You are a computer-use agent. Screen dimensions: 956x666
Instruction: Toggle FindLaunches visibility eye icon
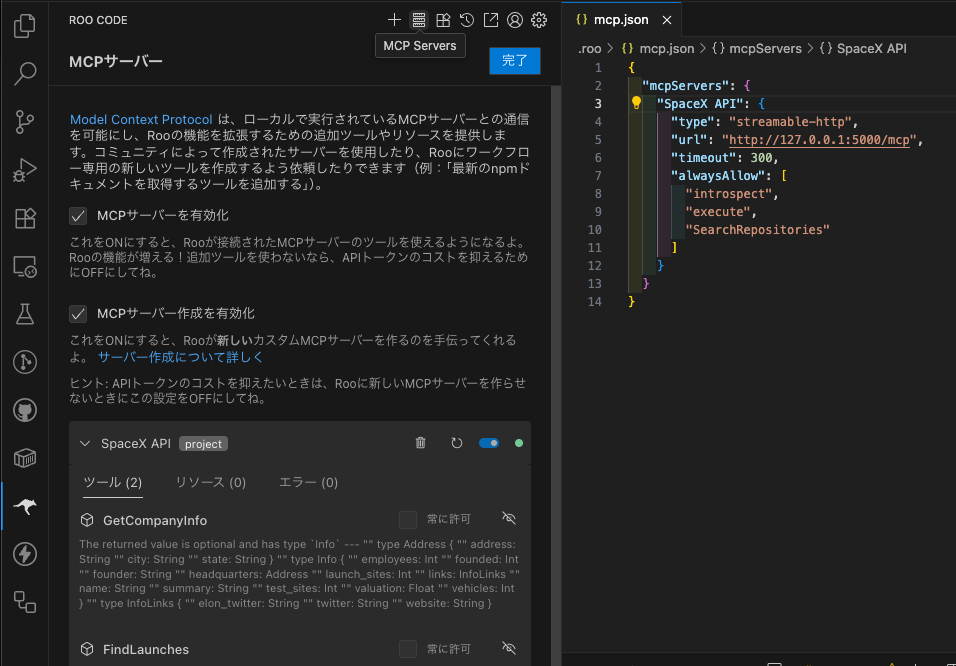509,648
